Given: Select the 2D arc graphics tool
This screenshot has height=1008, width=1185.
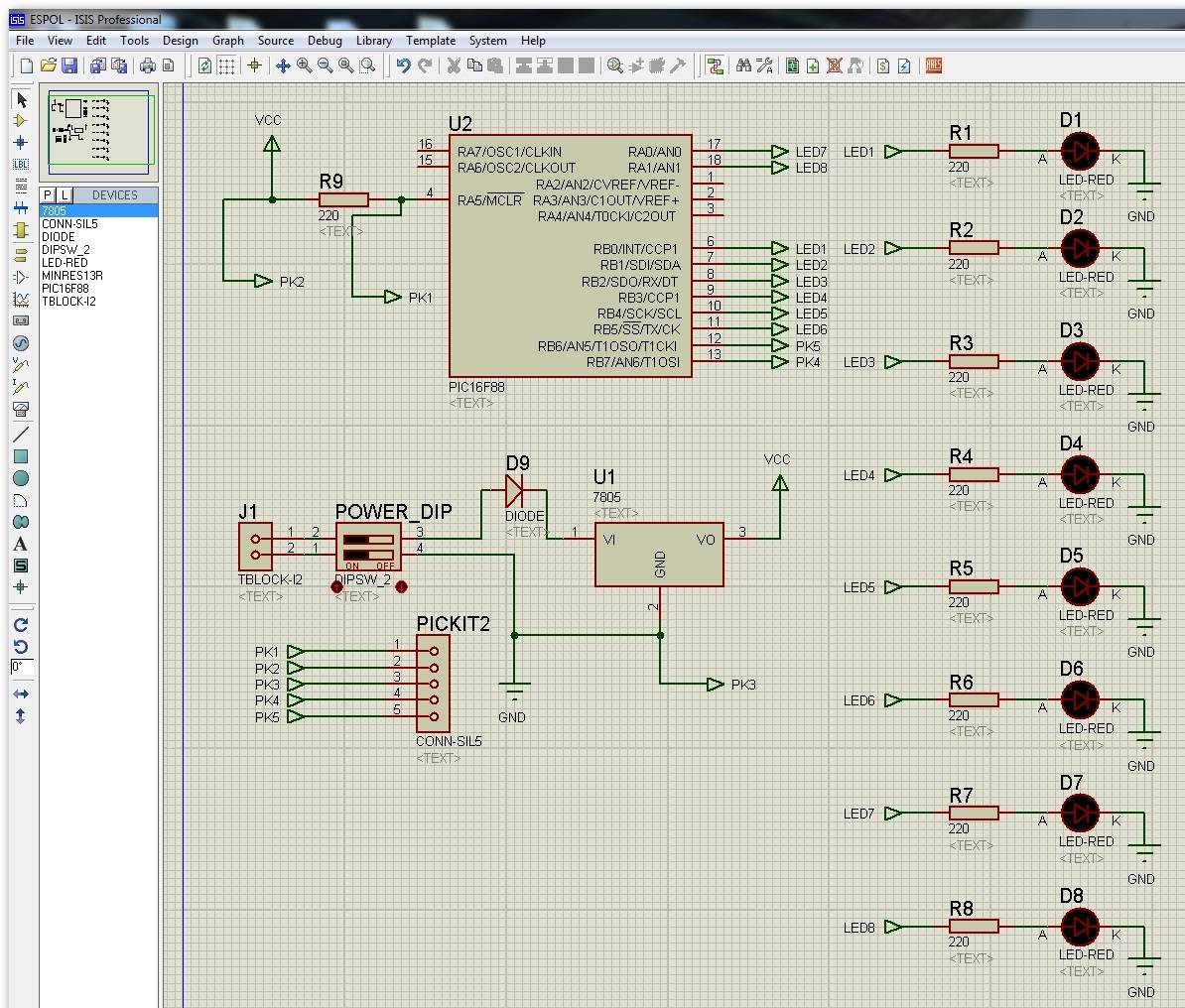Looking at the screenshot, I should coord(21,500).
